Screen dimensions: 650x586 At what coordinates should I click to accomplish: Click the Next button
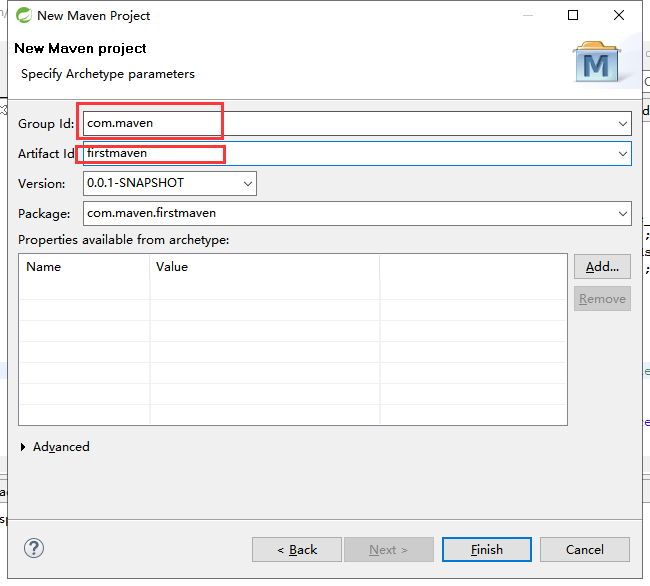tap(389, 550)
